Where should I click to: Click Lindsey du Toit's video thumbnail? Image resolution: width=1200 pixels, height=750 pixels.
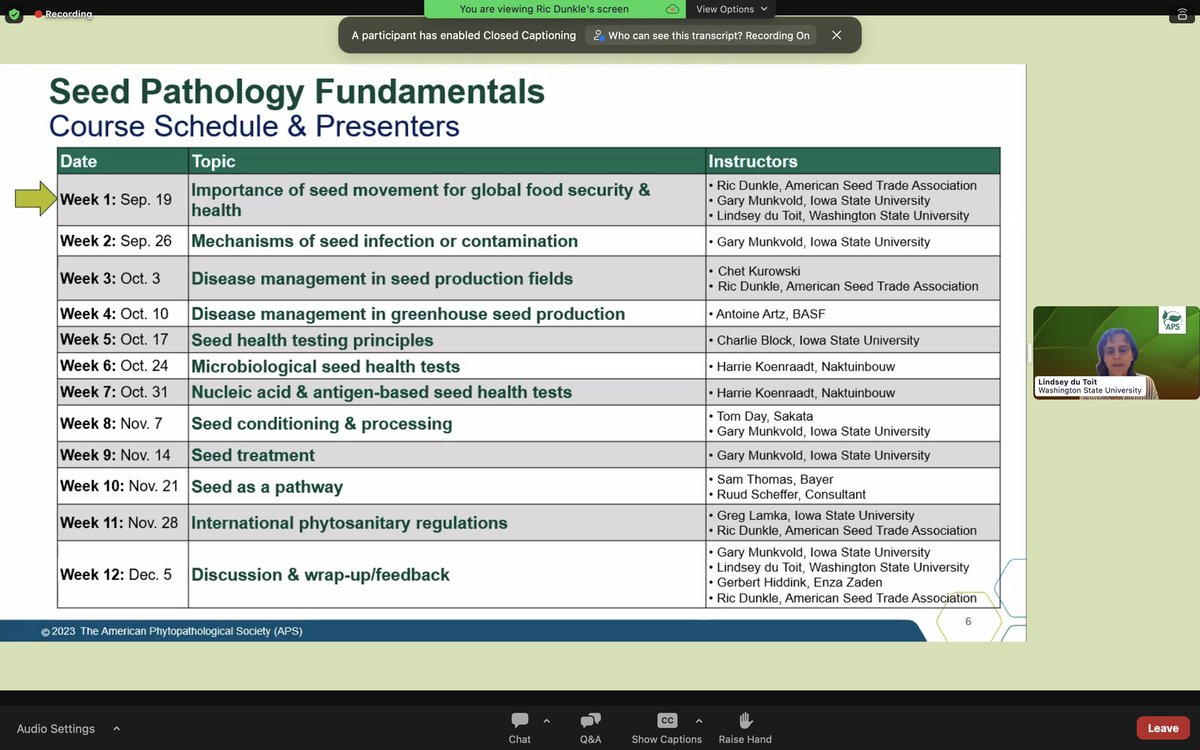click(1116, 353)
